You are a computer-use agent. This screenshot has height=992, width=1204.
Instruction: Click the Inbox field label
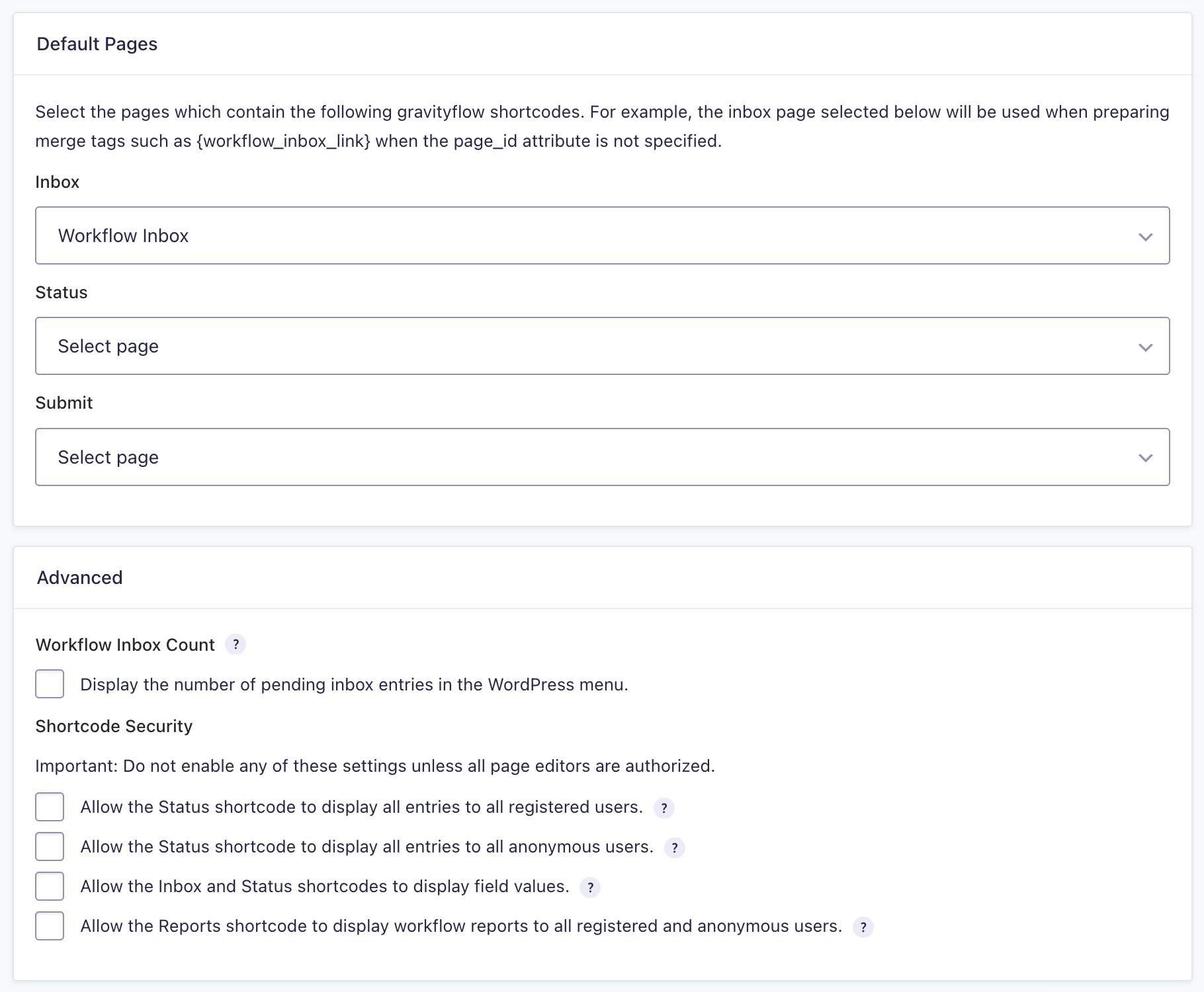(x=58, y=182)
